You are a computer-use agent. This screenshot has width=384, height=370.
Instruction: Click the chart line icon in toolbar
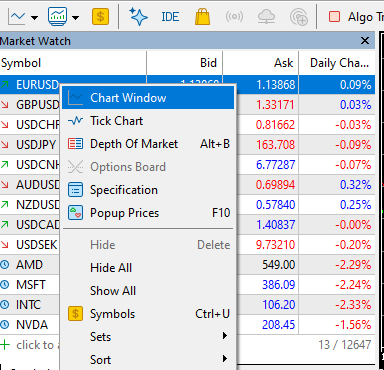[x=16, y=16]
